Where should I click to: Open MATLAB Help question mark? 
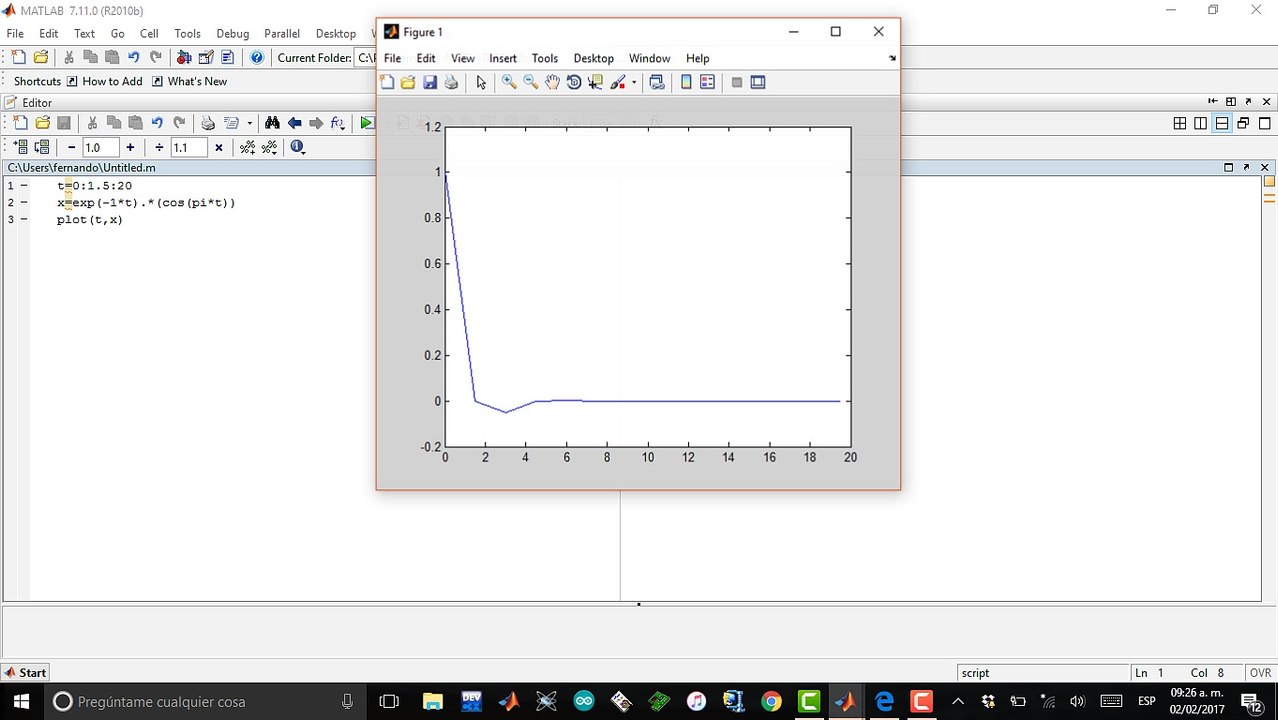(x=257, y=58)
